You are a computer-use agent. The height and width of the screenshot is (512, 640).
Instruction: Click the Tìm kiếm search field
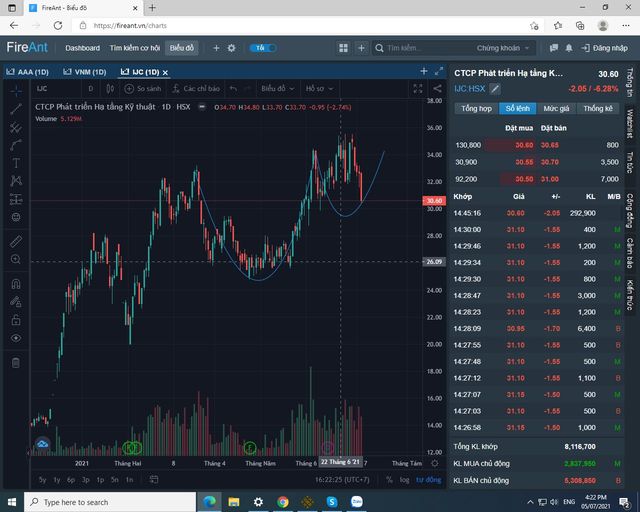click(424, 48)
